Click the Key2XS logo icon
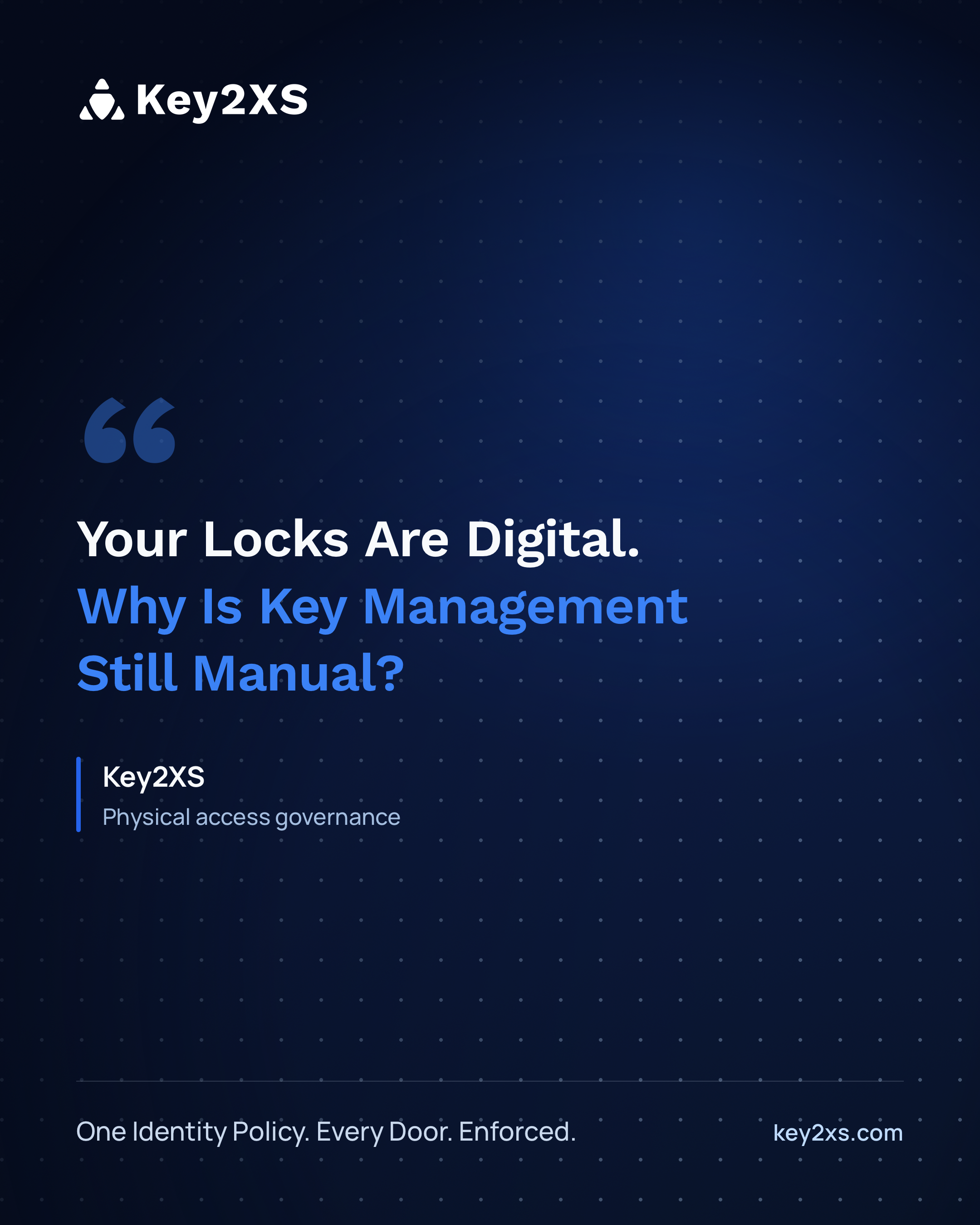Viewport: 980px width, 1225px height. (x=102, y=99)
